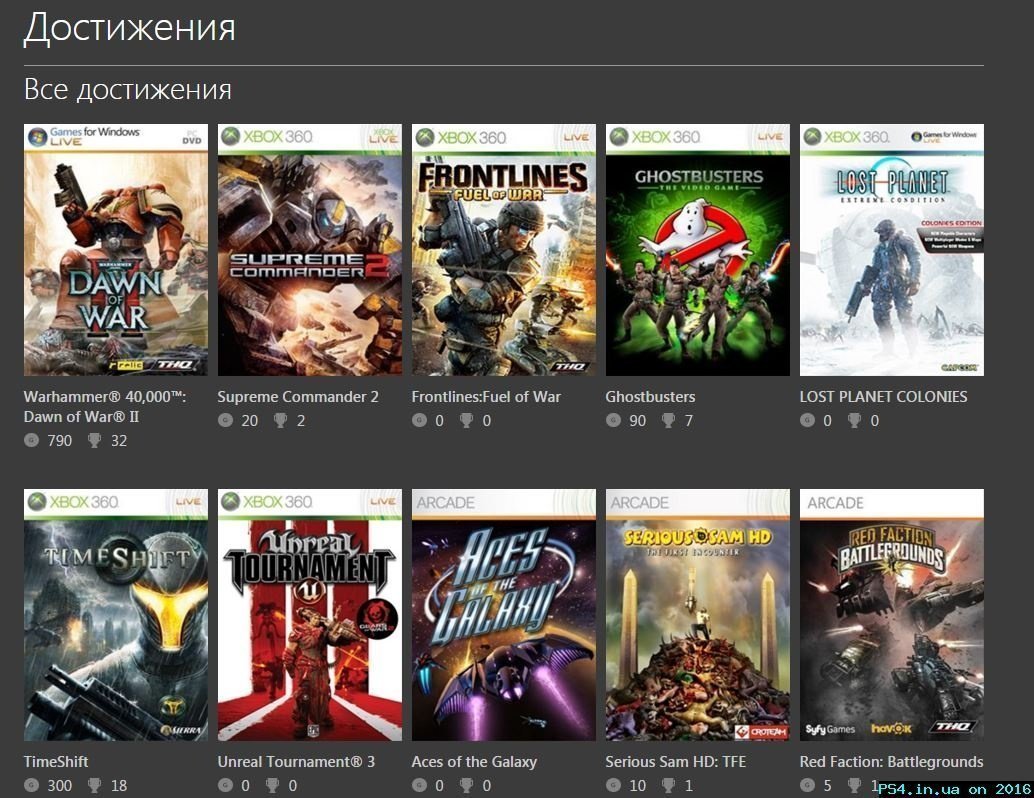This screenshot has height=798, width=1034.
Task: Select the Serious Sam HD cover
Action: tap(698, 615)
